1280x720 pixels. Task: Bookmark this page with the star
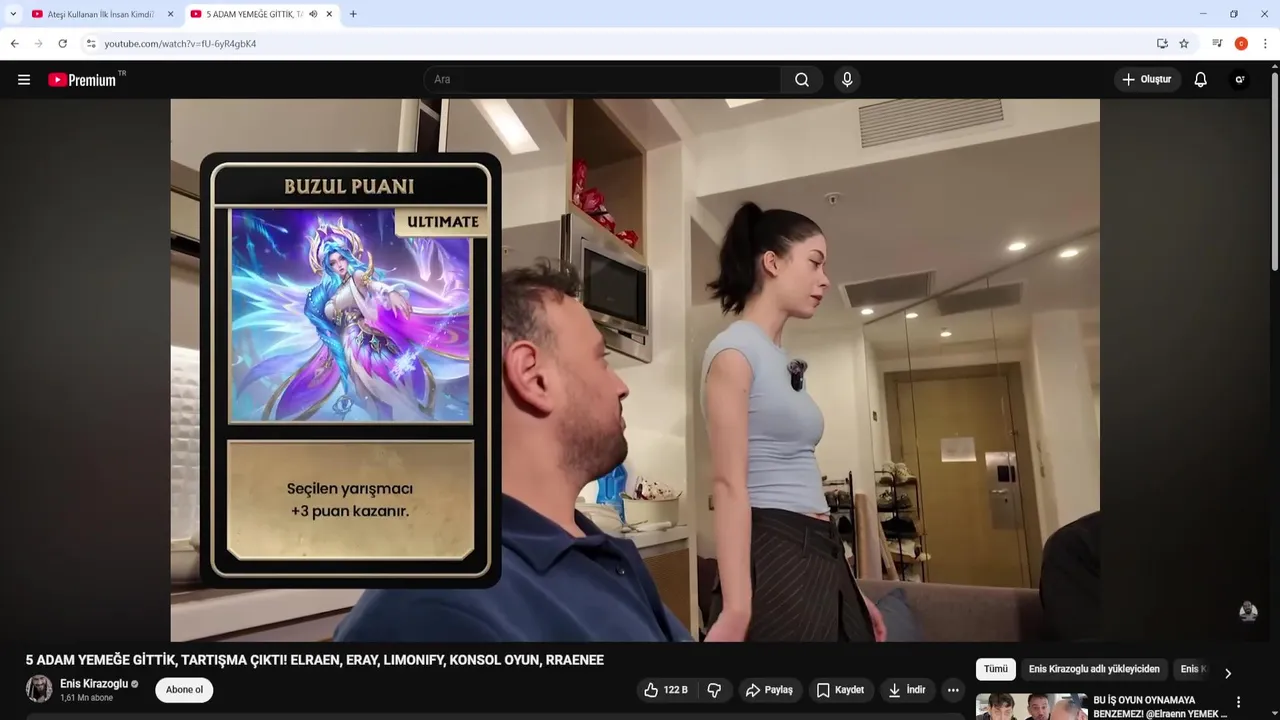coord(1184,44)
